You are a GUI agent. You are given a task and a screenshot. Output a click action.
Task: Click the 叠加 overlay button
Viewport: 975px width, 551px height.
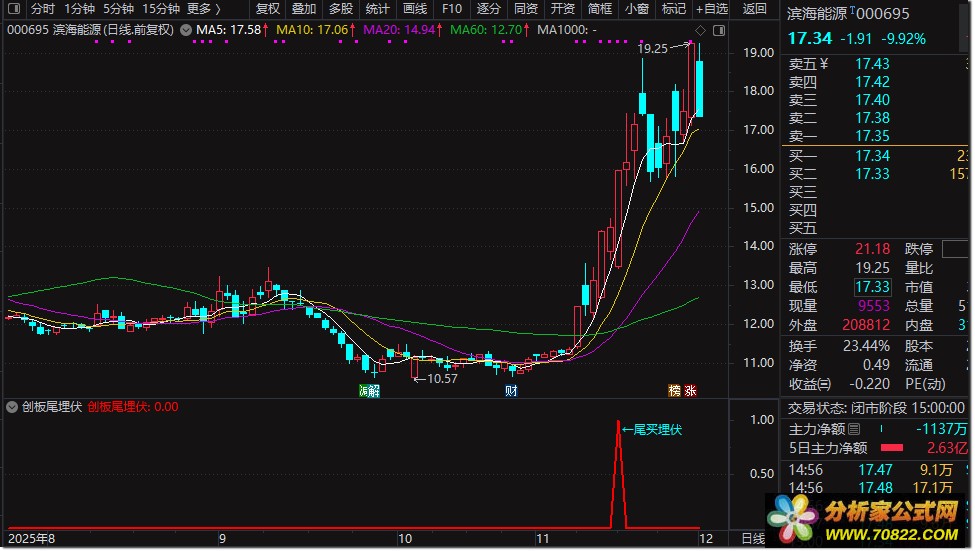[304, 9]
